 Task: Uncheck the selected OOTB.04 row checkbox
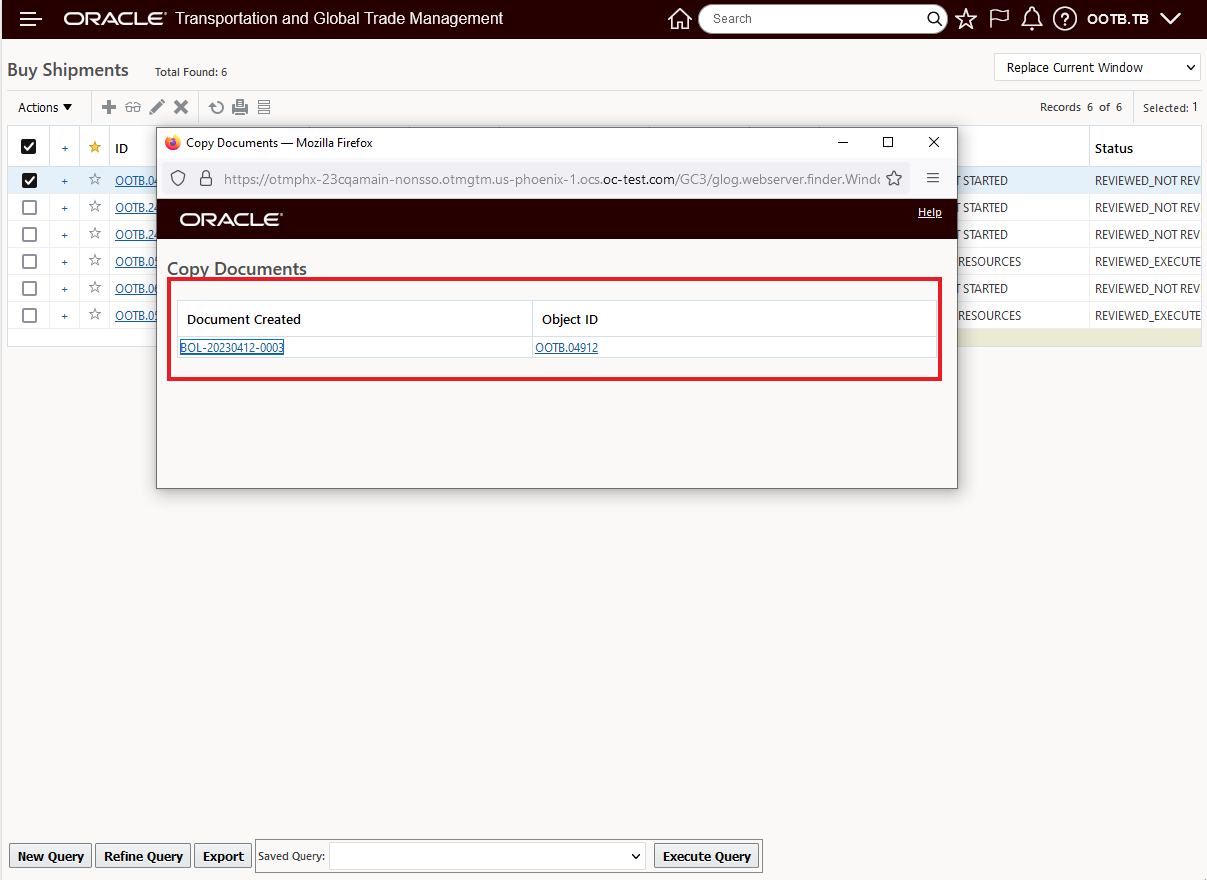coord(29,181)
